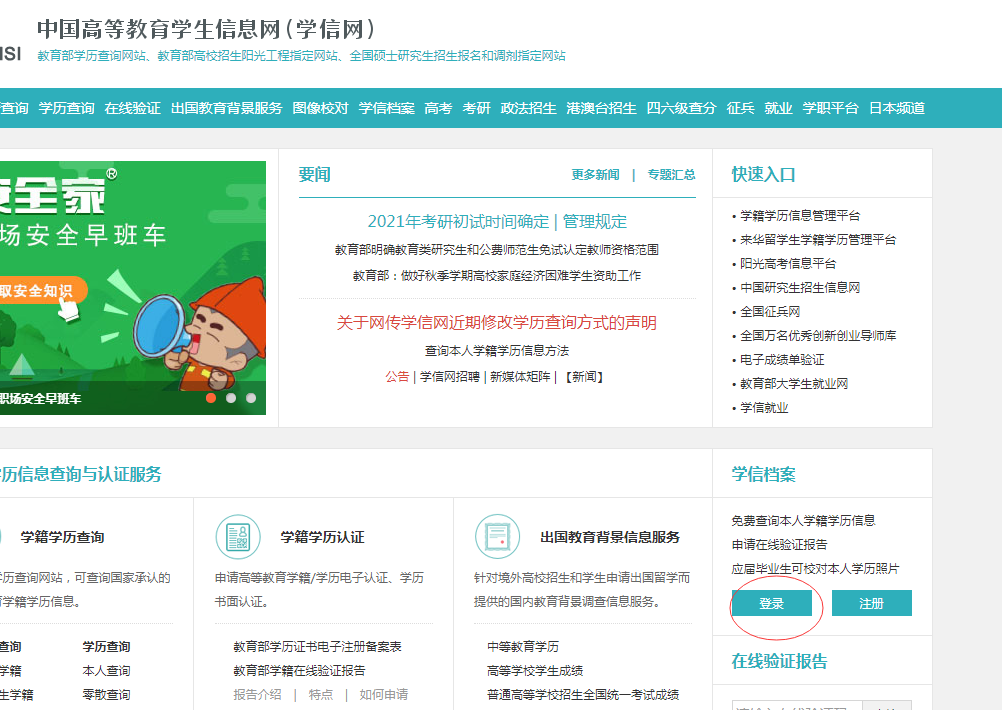This screenshot has width=1002, height=710.
Task: Click the 学历查询 navigation item
Action: 66,108
